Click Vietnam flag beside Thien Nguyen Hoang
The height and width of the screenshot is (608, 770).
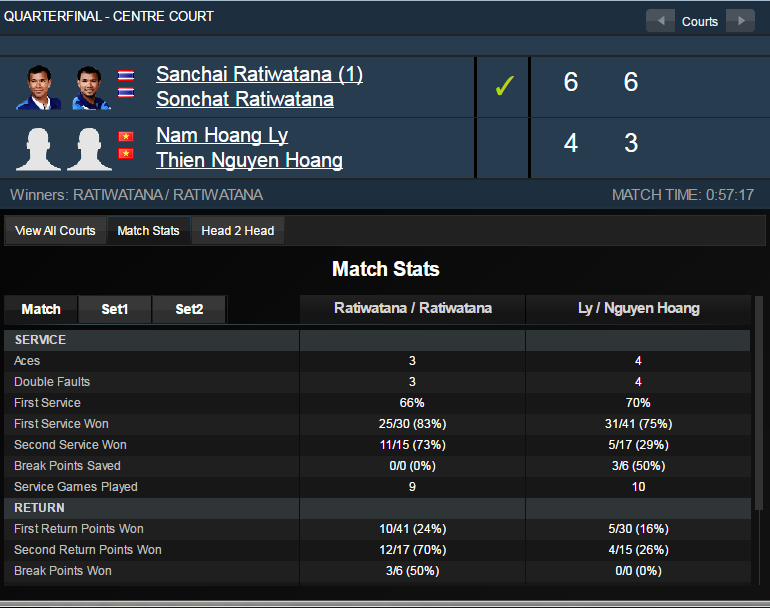(x=126, y=154)
